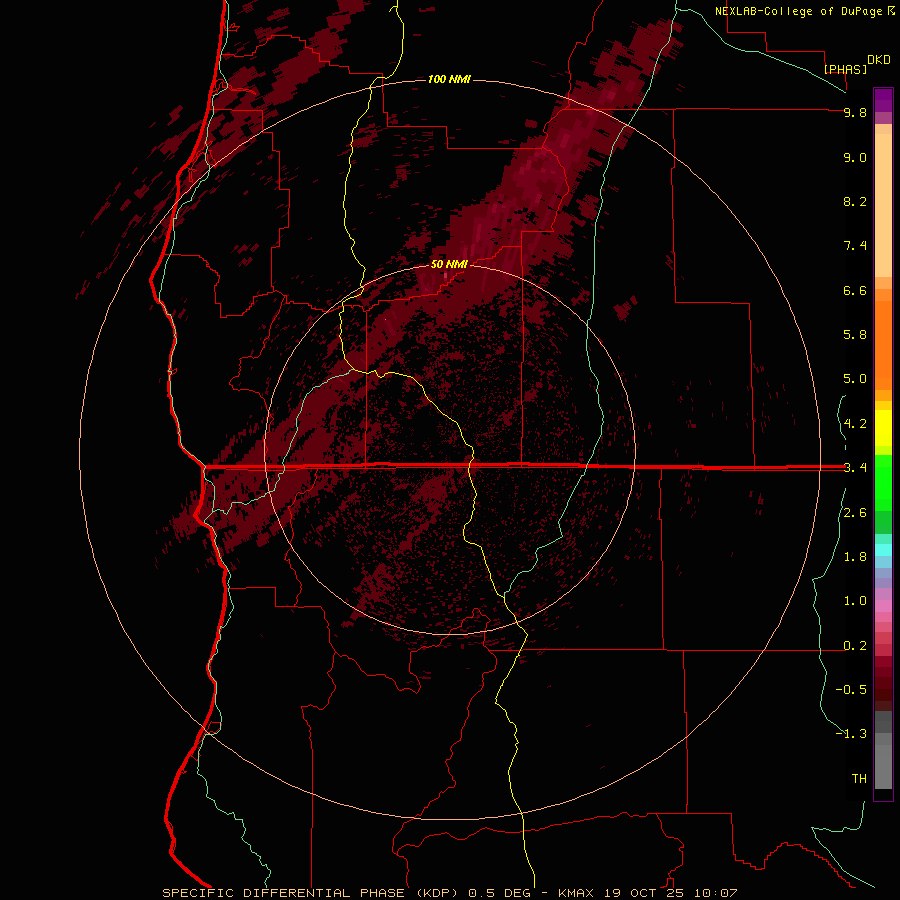Click the '[PHAS]' label near the legend
This screenshot has height=900, width=900.
click(x=845, y=69)
